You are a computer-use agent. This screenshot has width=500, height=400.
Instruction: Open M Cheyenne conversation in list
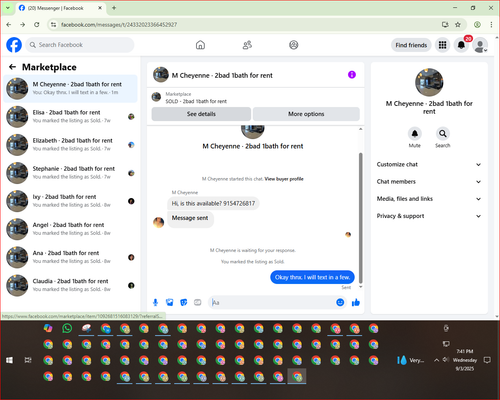coord(70,88)
